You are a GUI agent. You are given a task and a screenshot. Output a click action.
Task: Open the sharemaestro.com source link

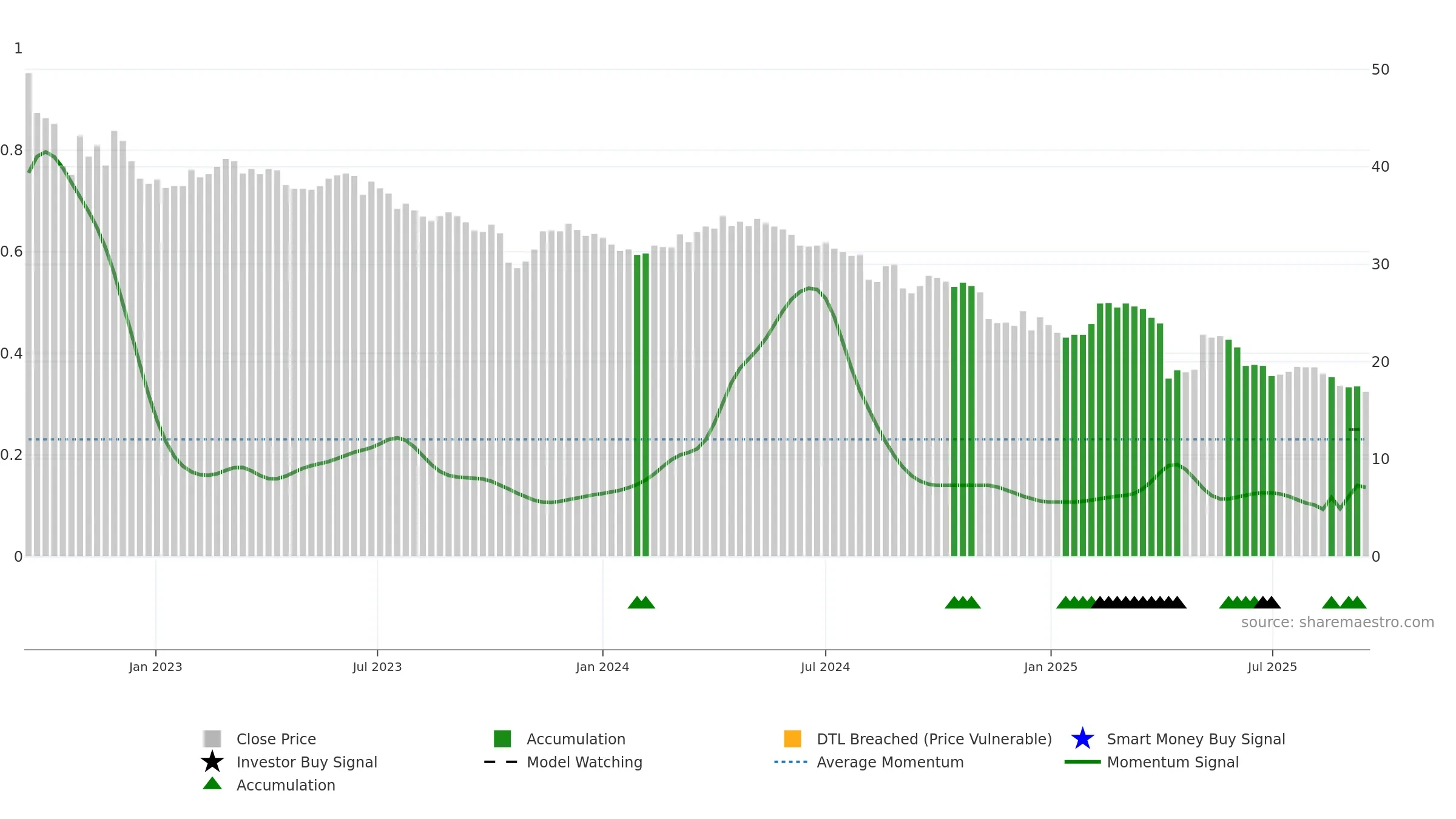[x=1337, y=622]
